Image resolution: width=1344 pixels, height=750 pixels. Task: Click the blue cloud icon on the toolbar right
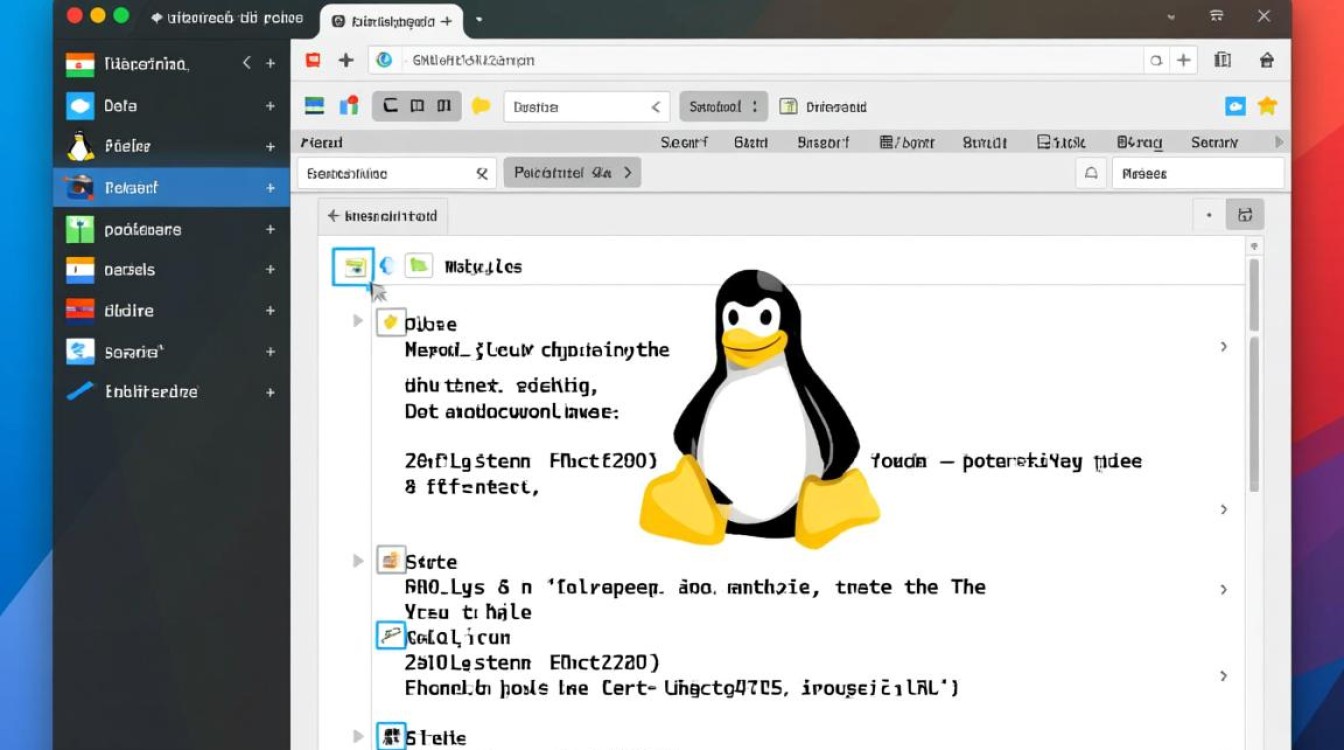point(1236,106)
